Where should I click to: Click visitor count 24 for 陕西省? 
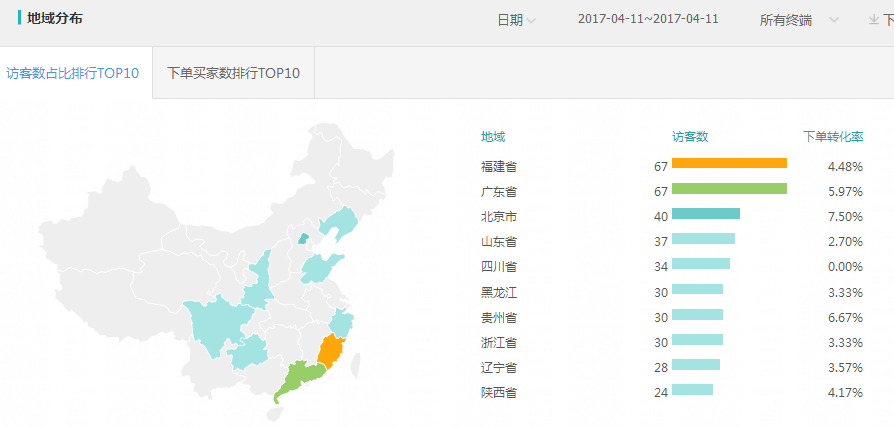pyautogui.click(x=661, y=393)
